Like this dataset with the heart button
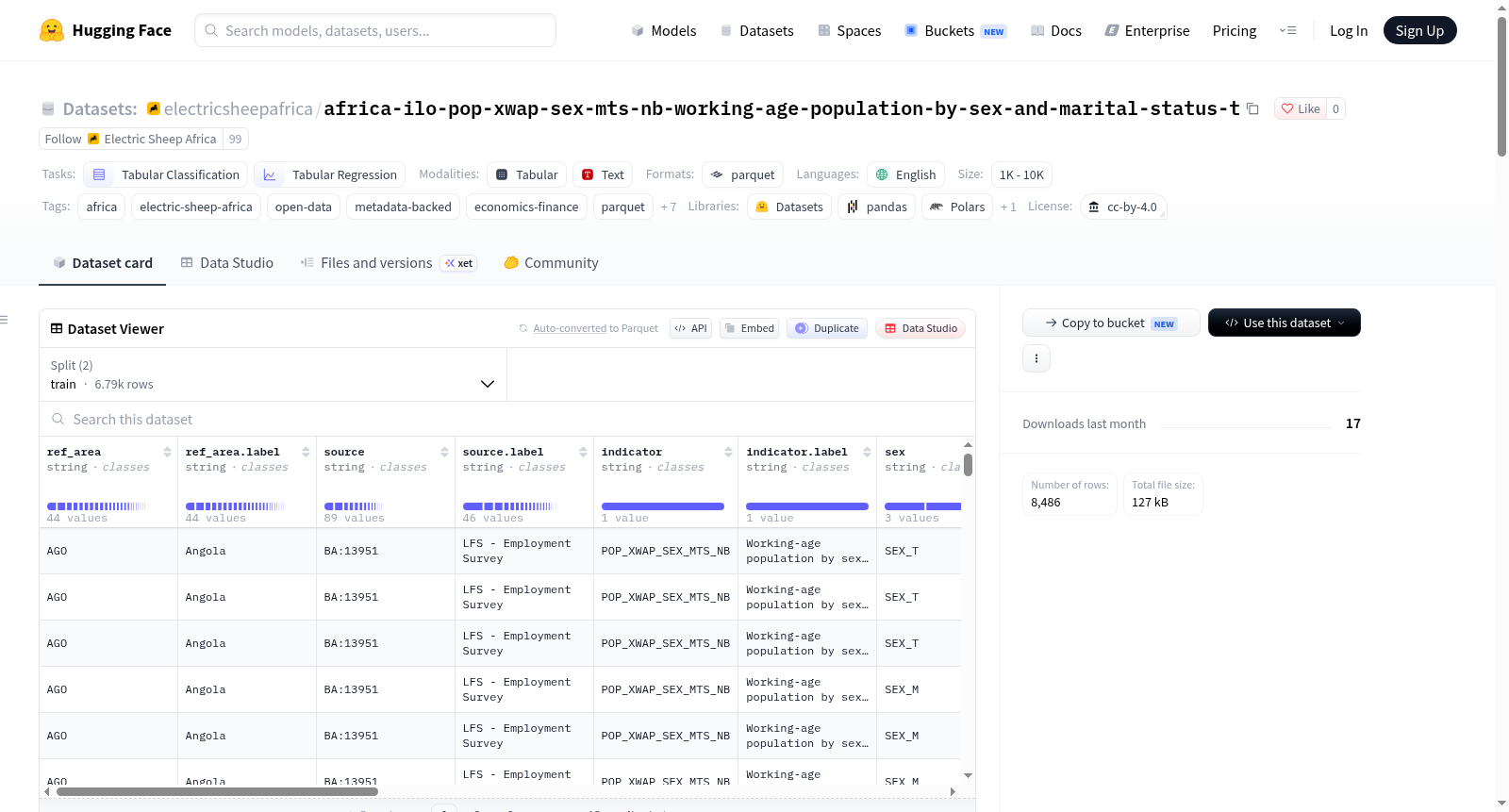The height and width of the screenshot is (812, 1509). [1301, 108]
